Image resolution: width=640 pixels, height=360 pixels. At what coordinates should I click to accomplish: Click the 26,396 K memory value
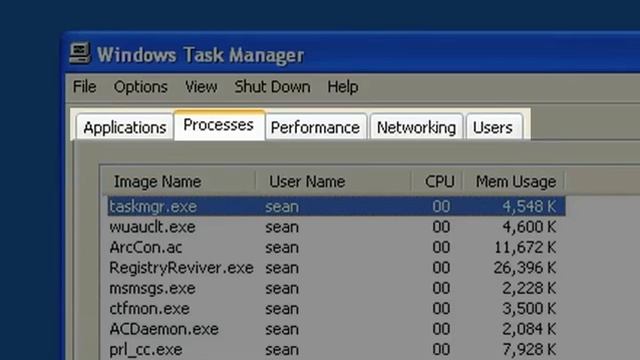[x=525, y=268]
